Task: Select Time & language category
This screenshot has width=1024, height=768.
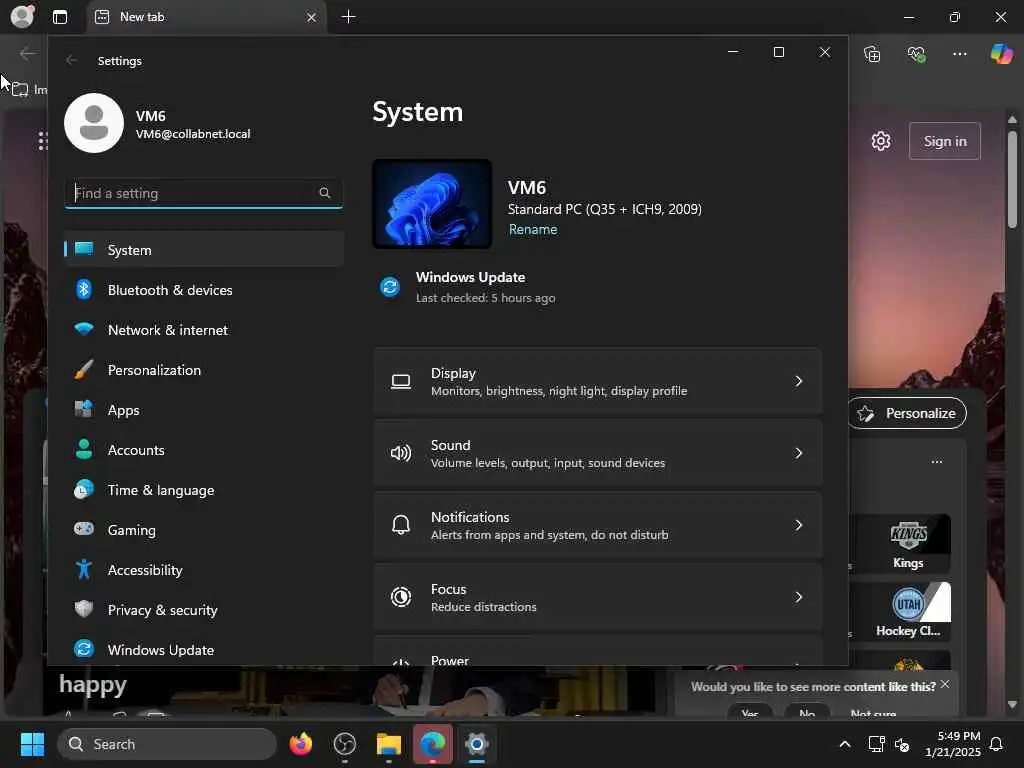Action: (204, 490)
